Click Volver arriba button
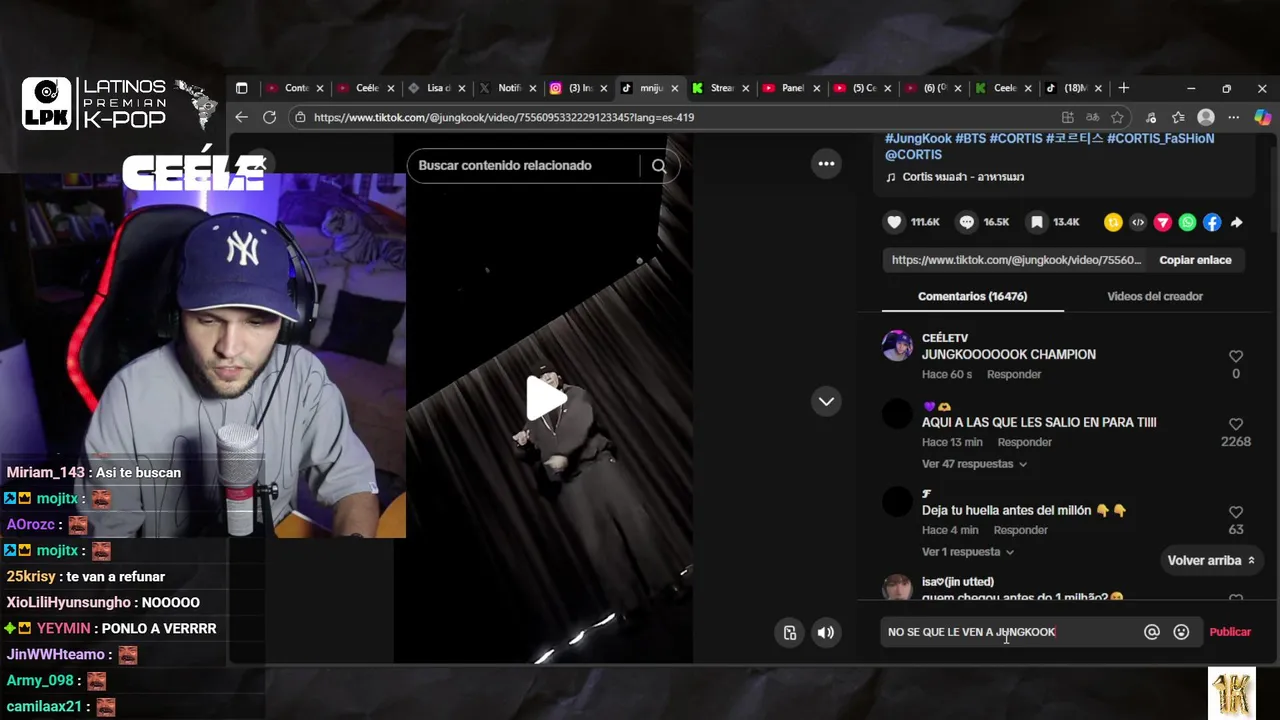Viewport: 1280px width, 720px height. click(1211, 561)
